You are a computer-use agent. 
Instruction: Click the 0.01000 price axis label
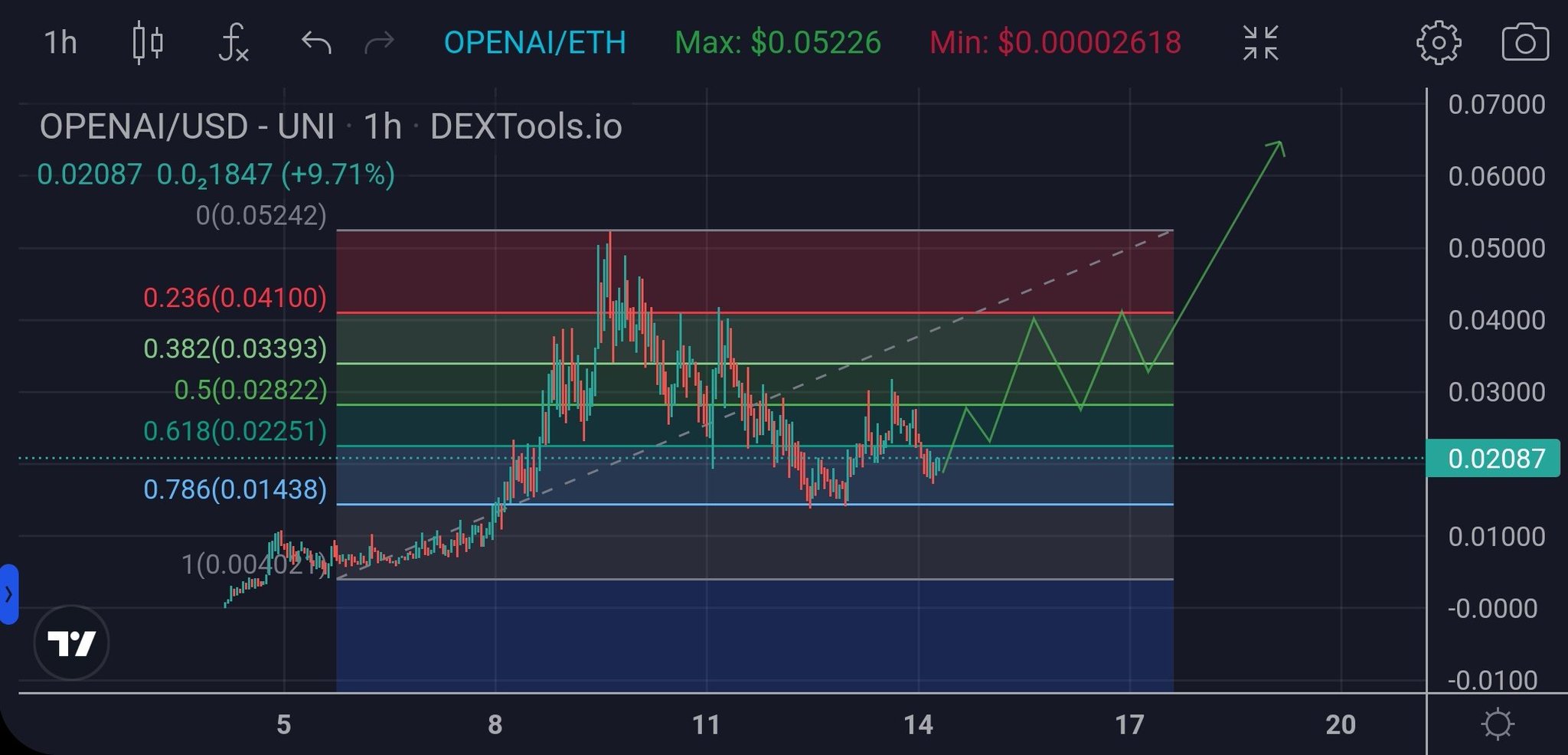pos(1497,536)
